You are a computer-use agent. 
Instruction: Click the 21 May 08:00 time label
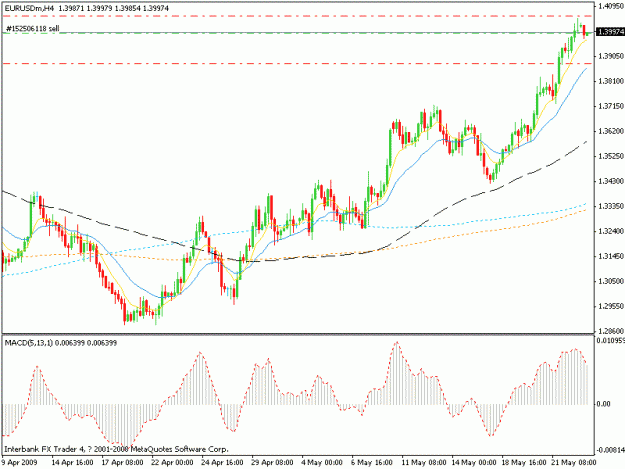(x=574, y=463)
